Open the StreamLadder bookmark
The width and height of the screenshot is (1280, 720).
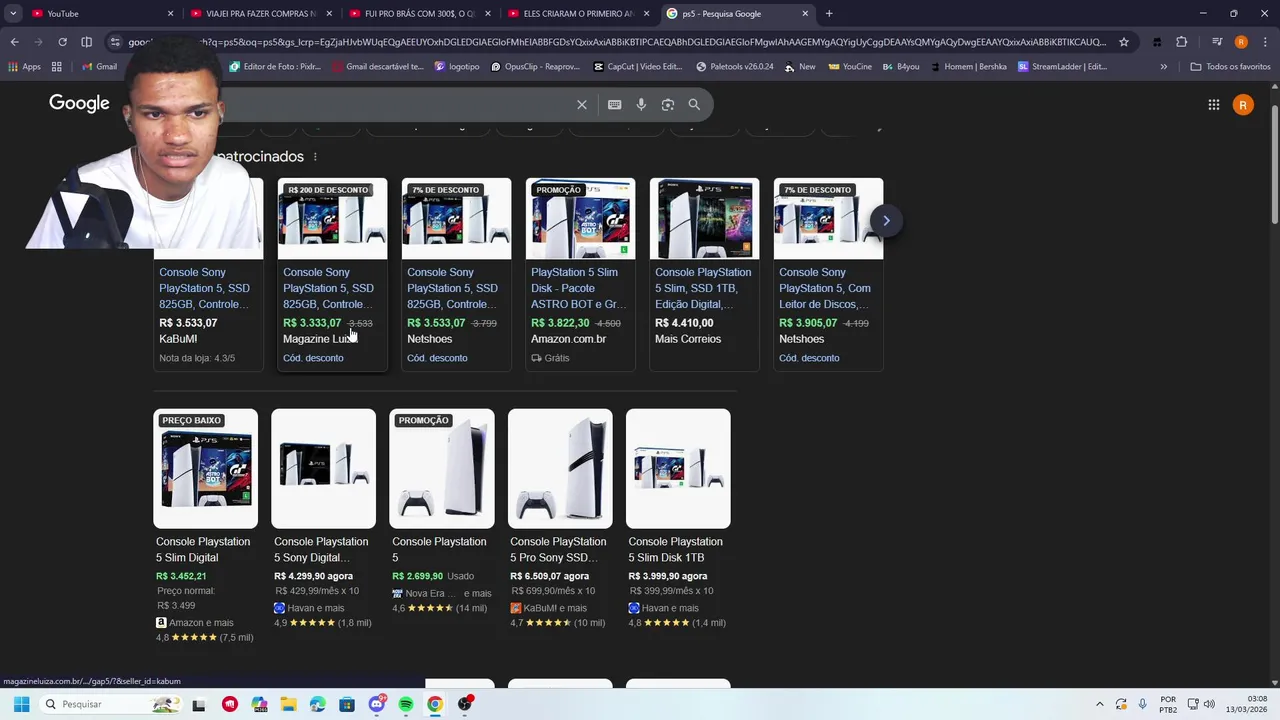tap(1062, 66)
